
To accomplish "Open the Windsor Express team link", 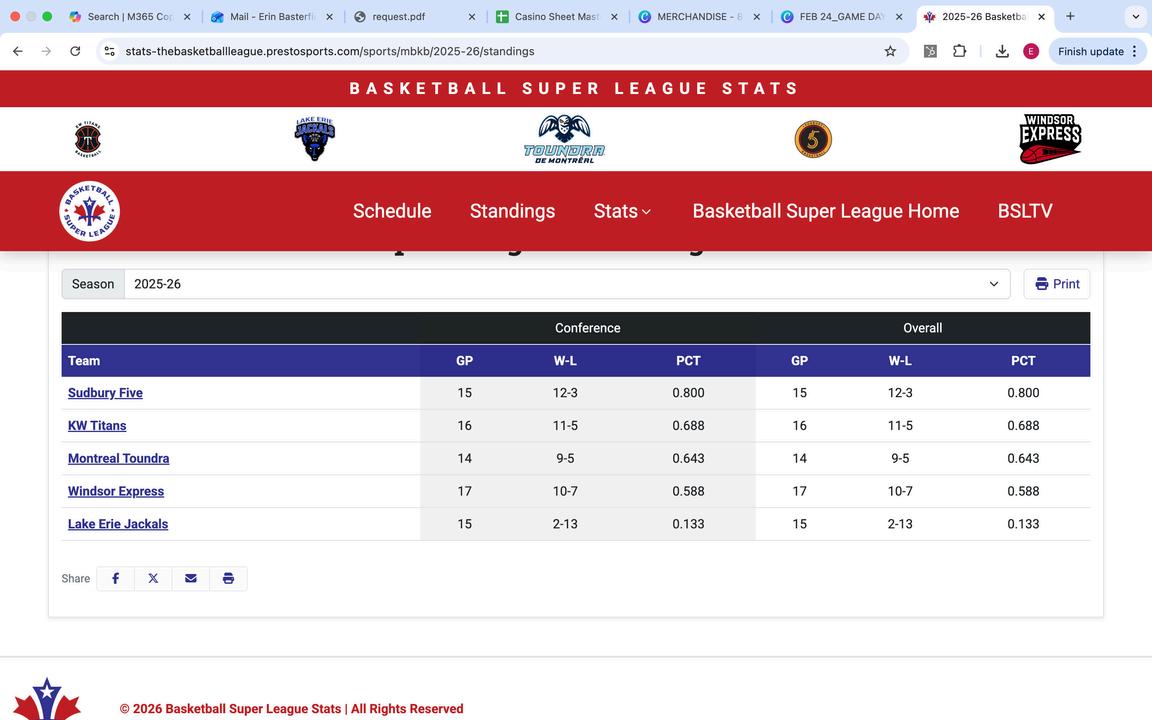I will (116, 492).
